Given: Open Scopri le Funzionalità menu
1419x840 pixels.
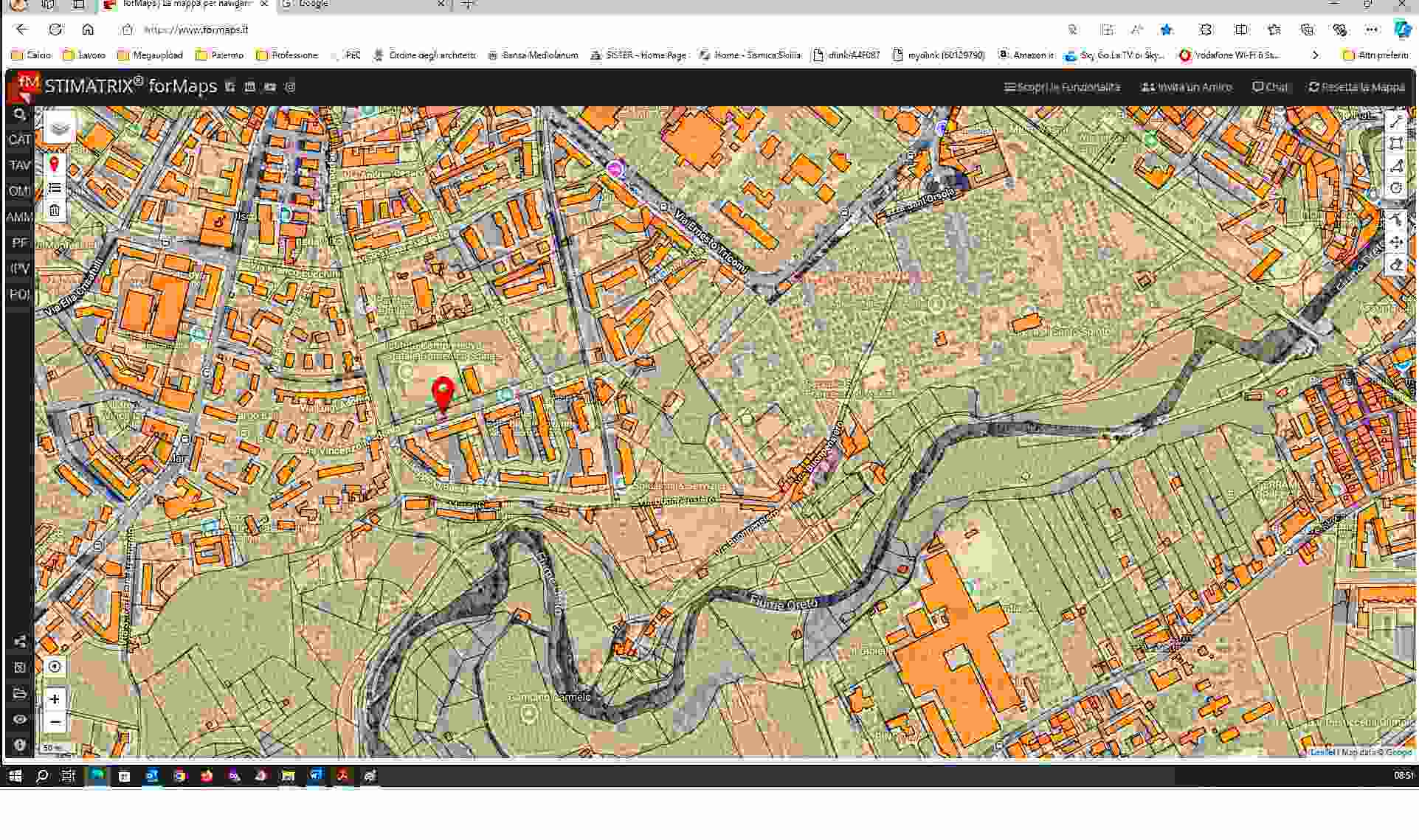Looking at the screenshot, I should (x=1062, y=87).
